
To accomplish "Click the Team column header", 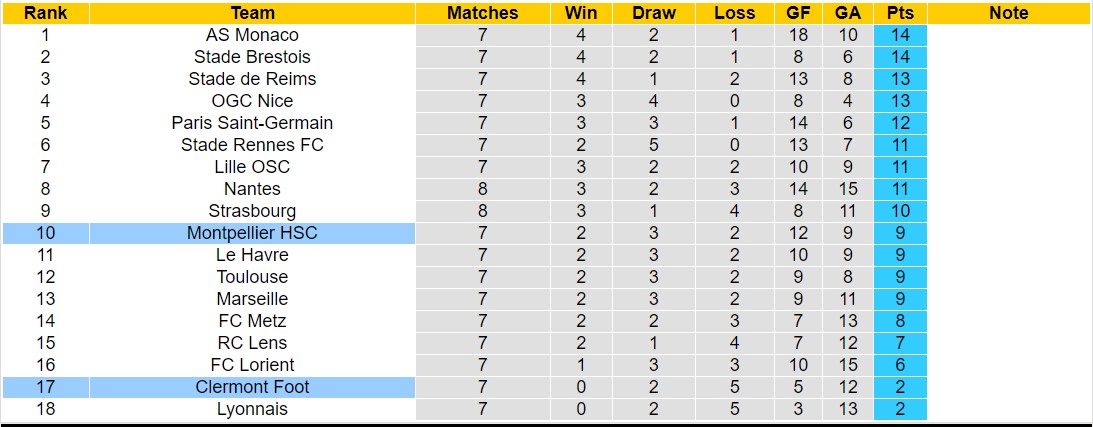I will 252,13.
